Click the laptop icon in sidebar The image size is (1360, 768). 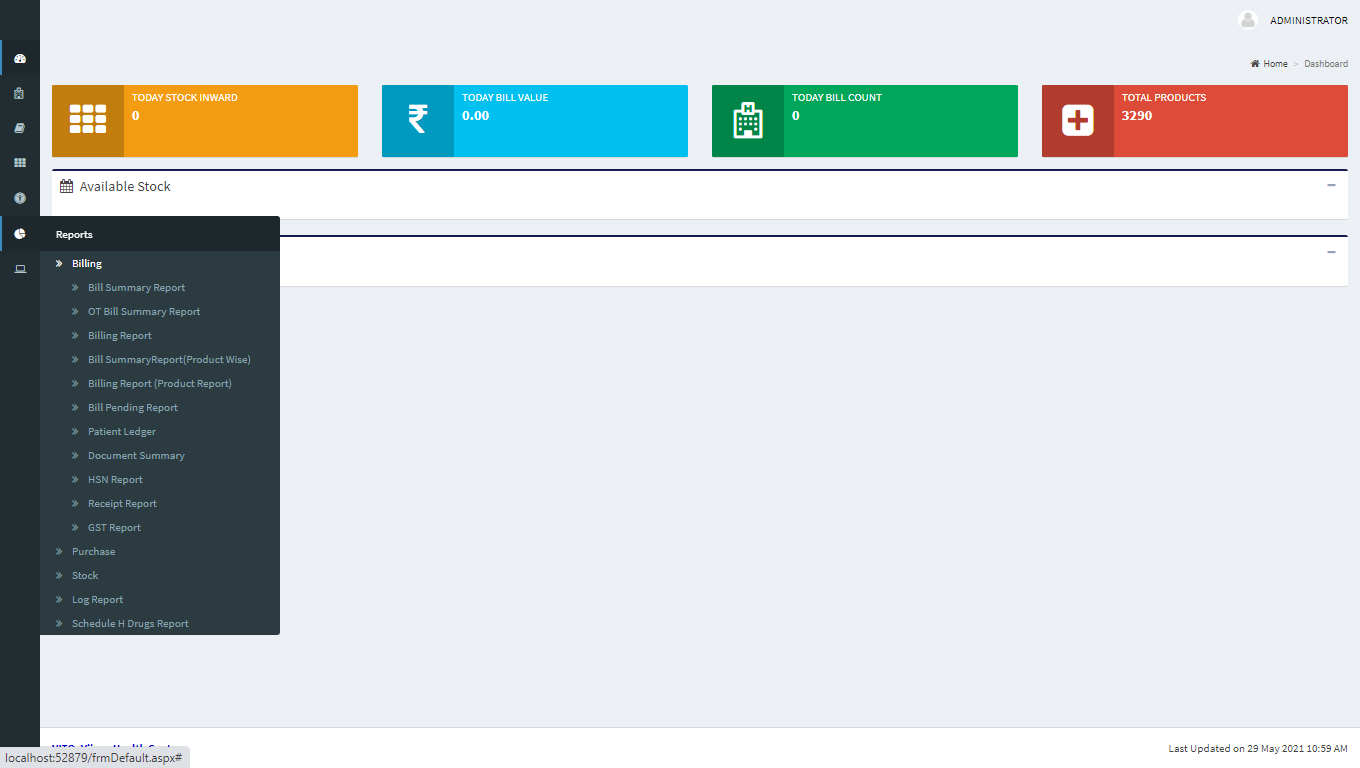20,269
